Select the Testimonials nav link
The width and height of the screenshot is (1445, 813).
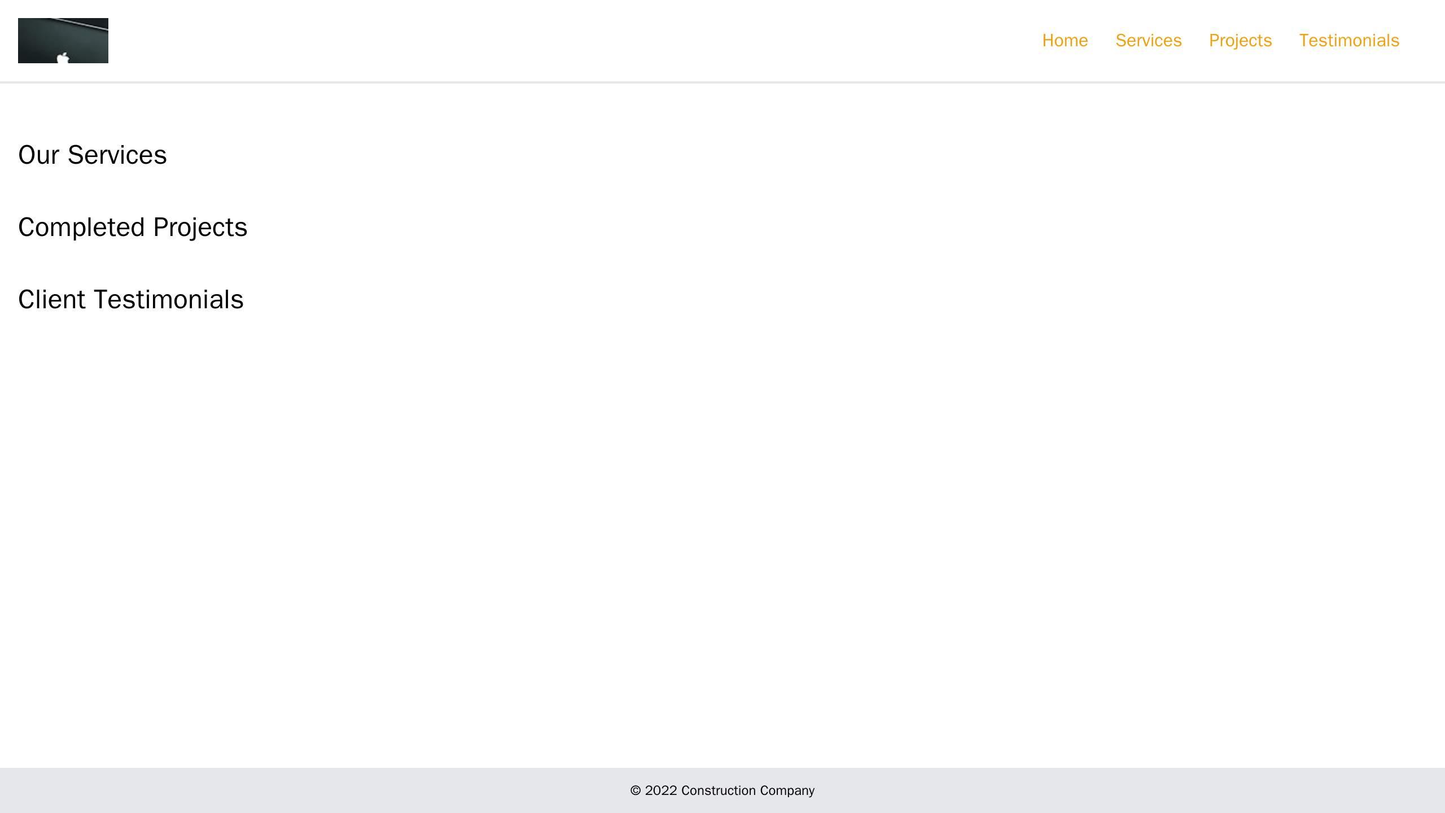[1348, 40]
